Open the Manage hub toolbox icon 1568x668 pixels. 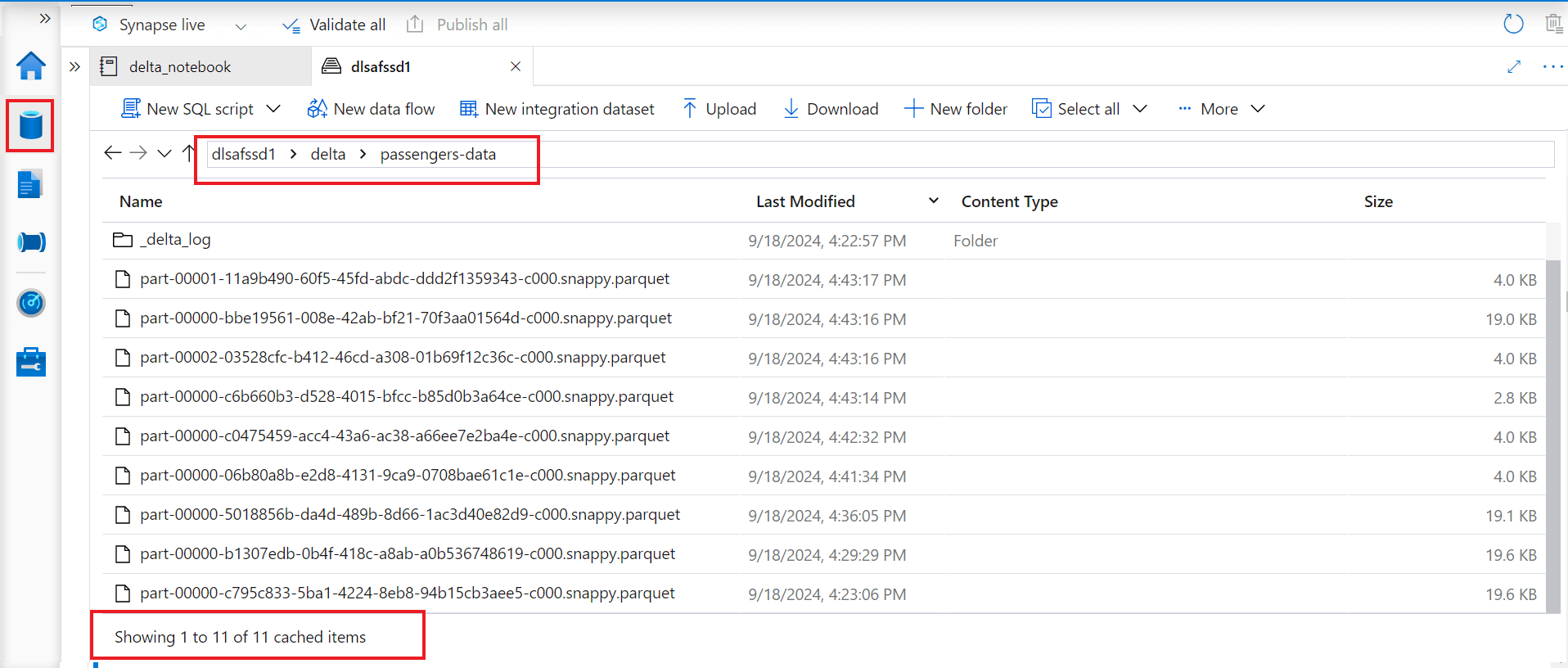coord(31,362)
